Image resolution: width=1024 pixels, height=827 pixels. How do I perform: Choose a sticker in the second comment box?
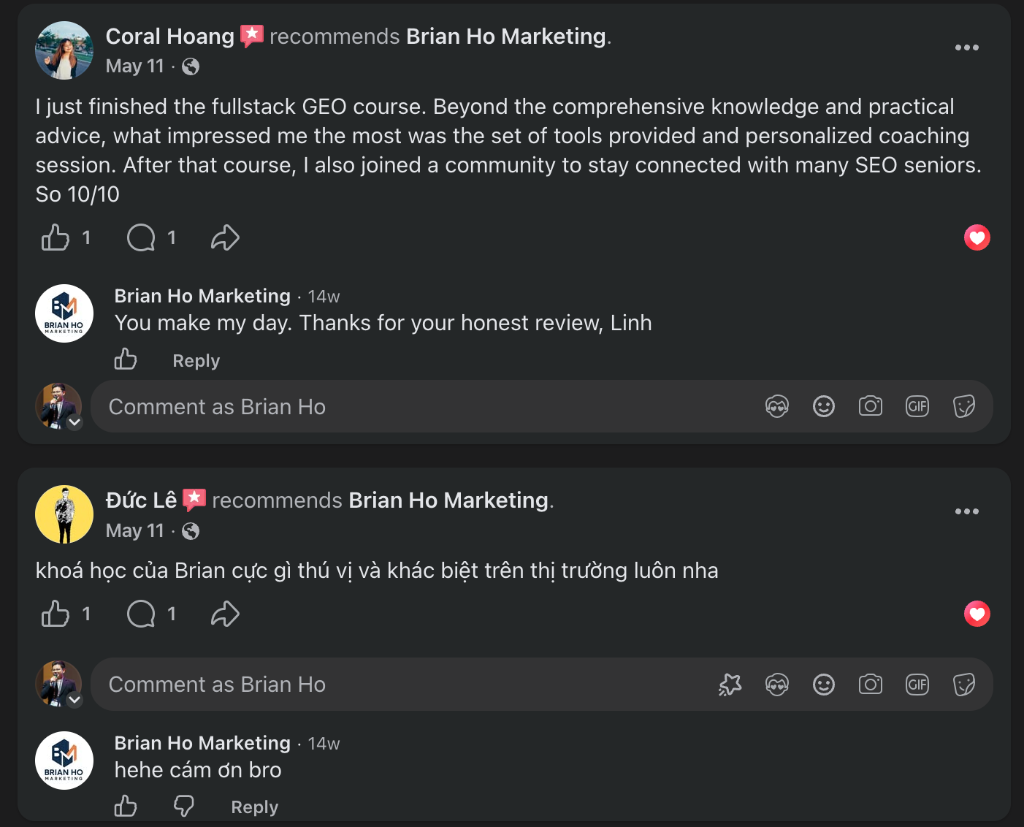click(x=964, y=685)
